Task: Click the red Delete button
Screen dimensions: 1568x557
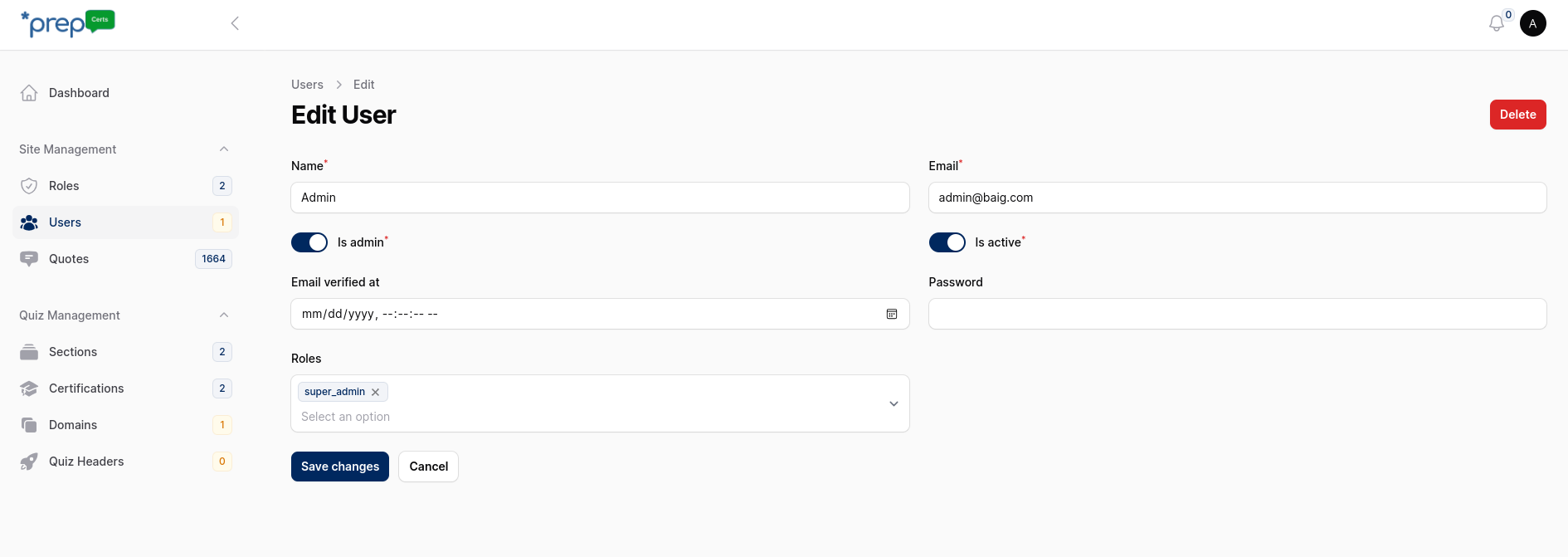Action: (x=1518, y=115)
